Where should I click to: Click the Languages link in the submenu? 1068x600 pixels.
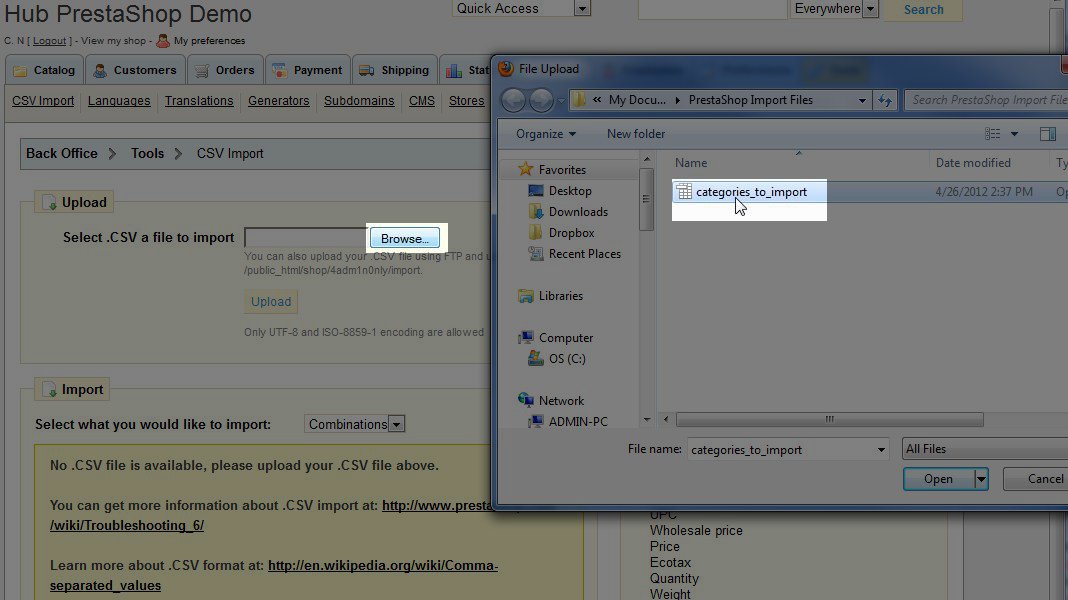click(119, 101)
